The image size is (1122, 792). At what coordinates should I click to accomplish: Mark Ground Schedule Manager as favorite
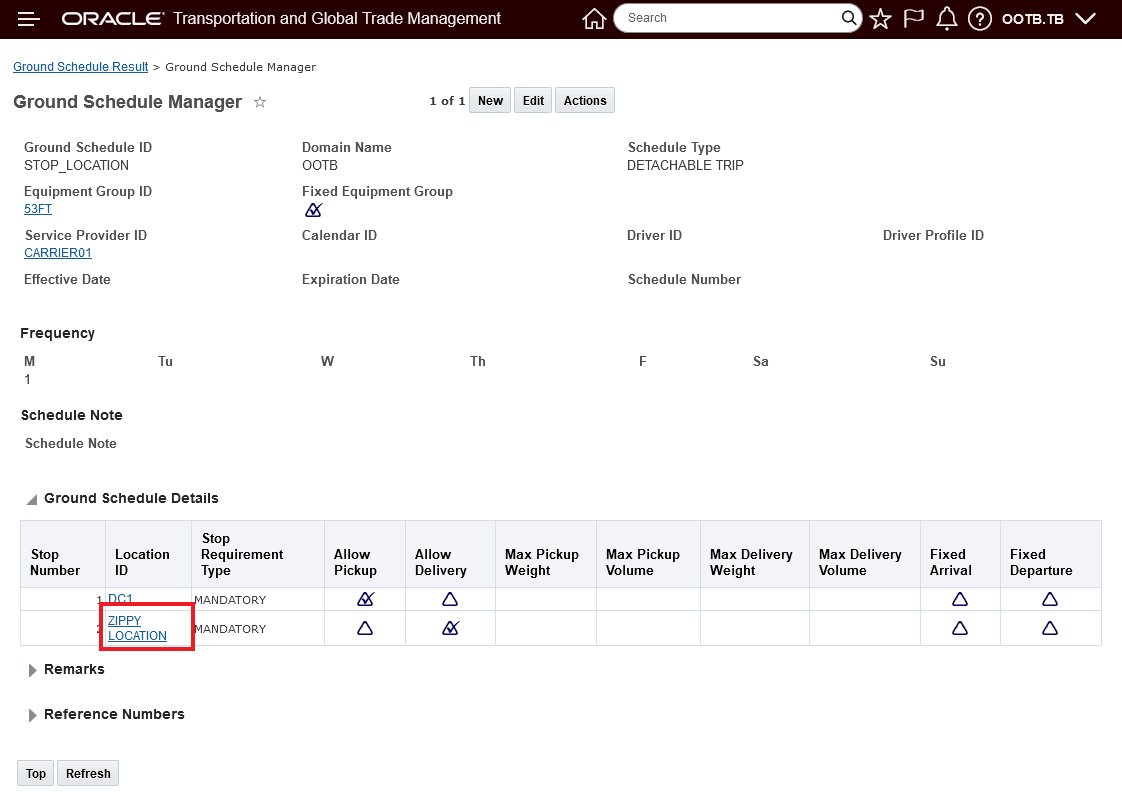(x=260, y=102)
